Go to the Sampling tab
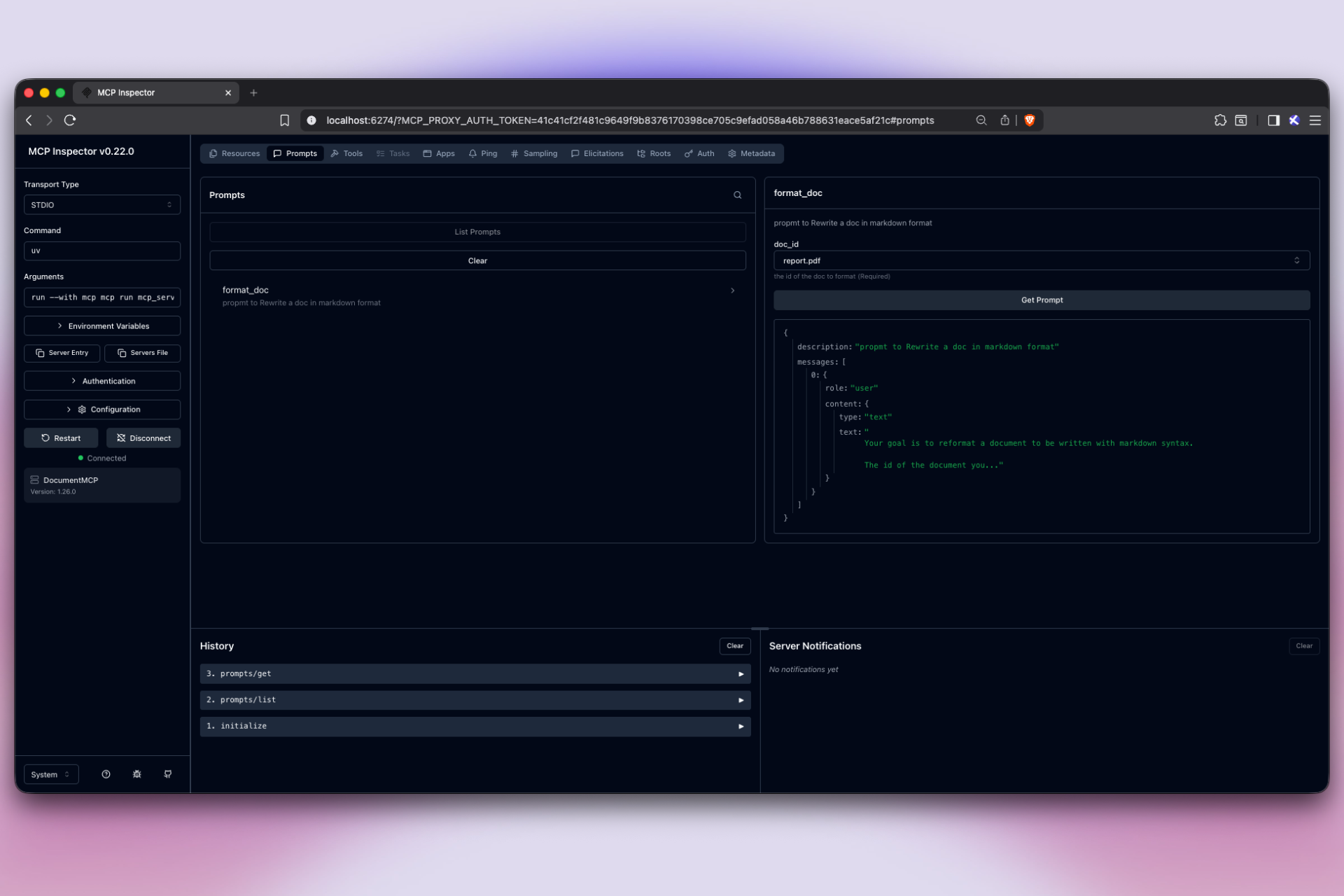This screenshot has height=896, width=1344. pos(534,153)
